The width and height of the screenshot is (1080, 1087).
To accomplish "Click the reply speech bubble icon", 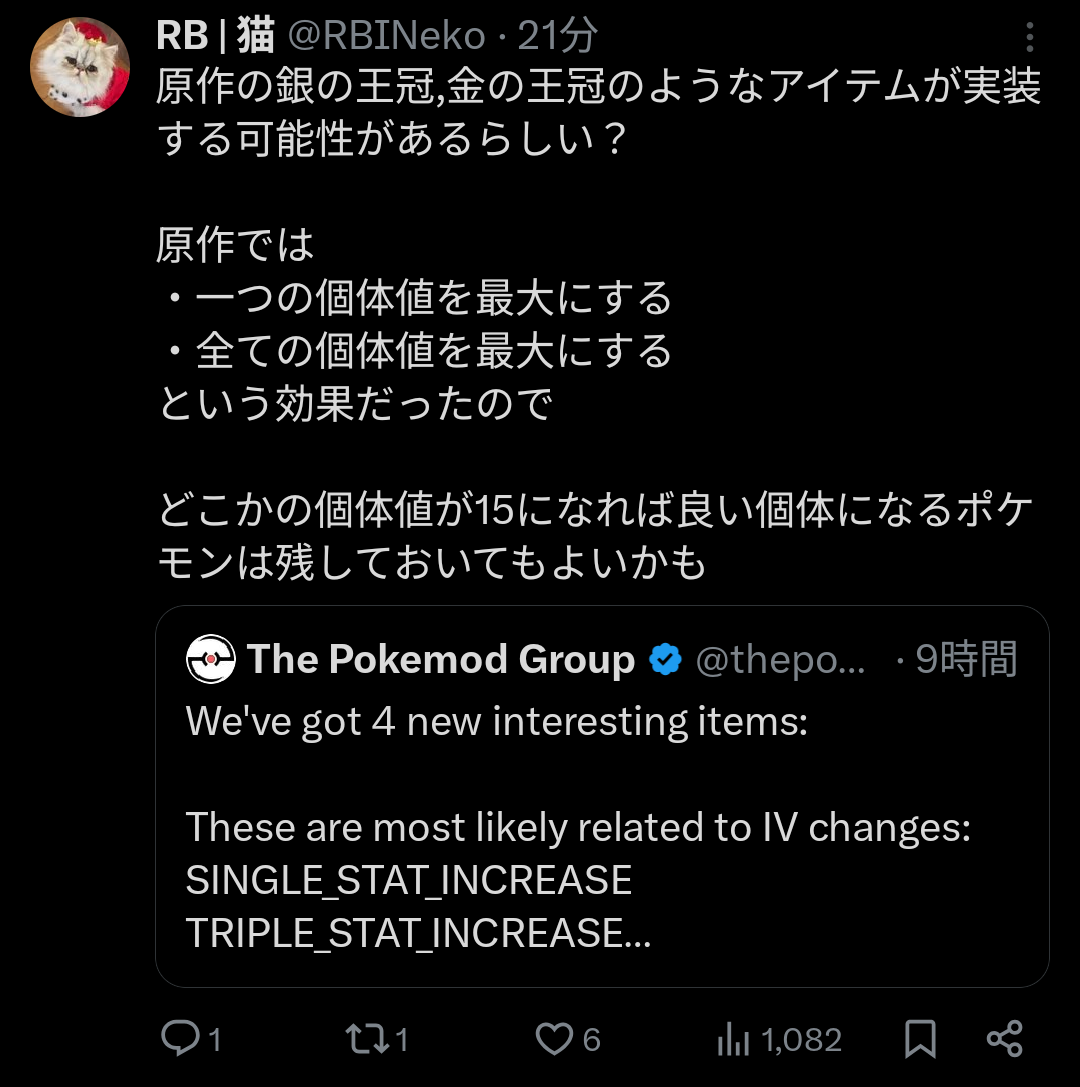I will coord(180,1038).
